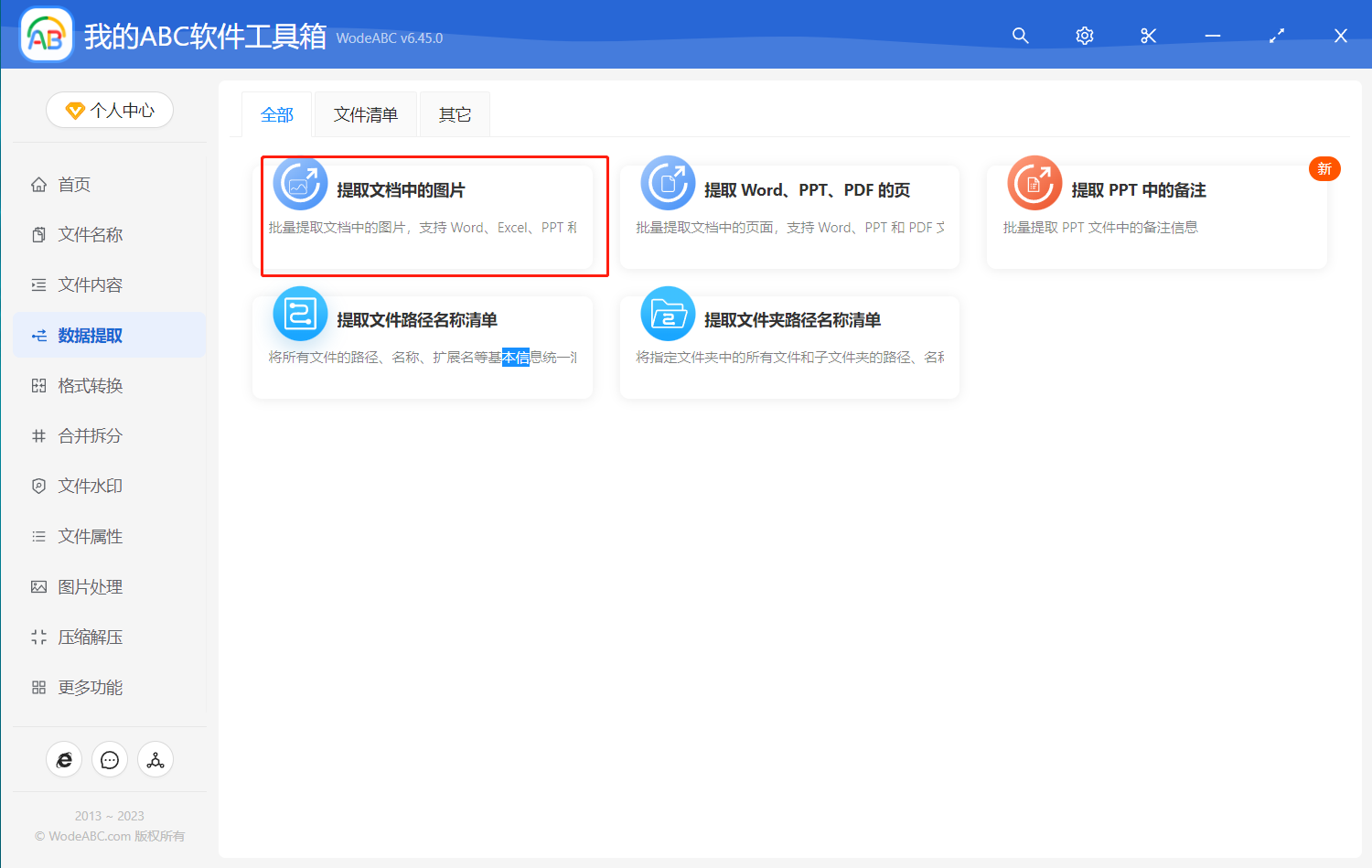Click the 新 badge on the notes extraction card

1324,168
